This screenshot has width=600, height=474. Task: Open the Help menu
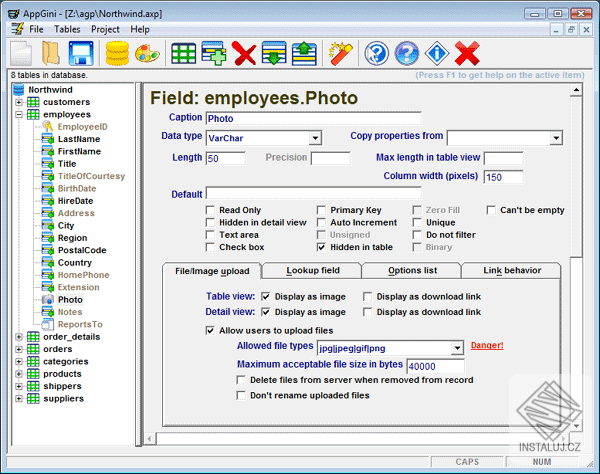[x=140, y=29]
